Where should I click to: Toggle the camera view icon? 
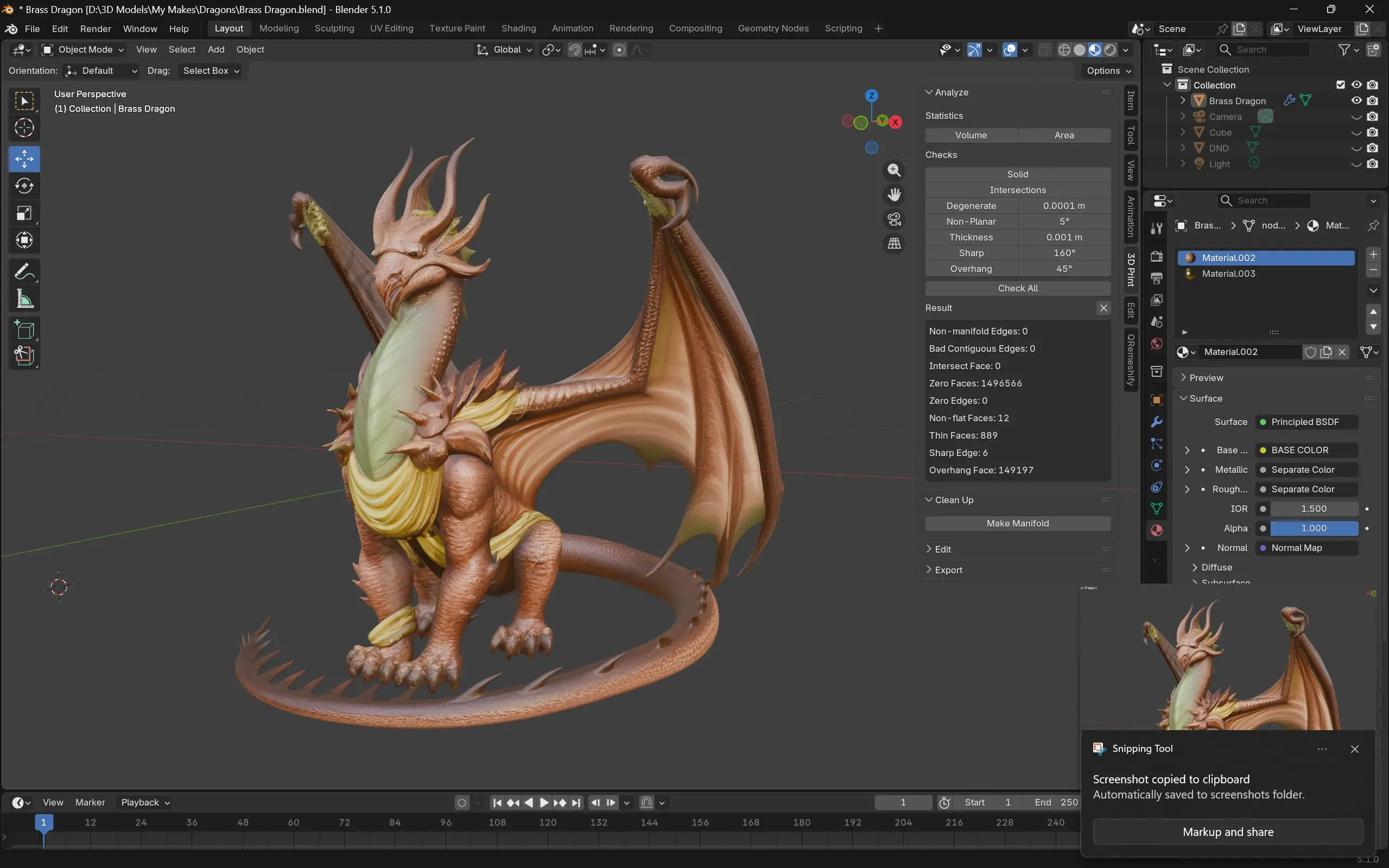pyautogui.click(x=893, y=219)
